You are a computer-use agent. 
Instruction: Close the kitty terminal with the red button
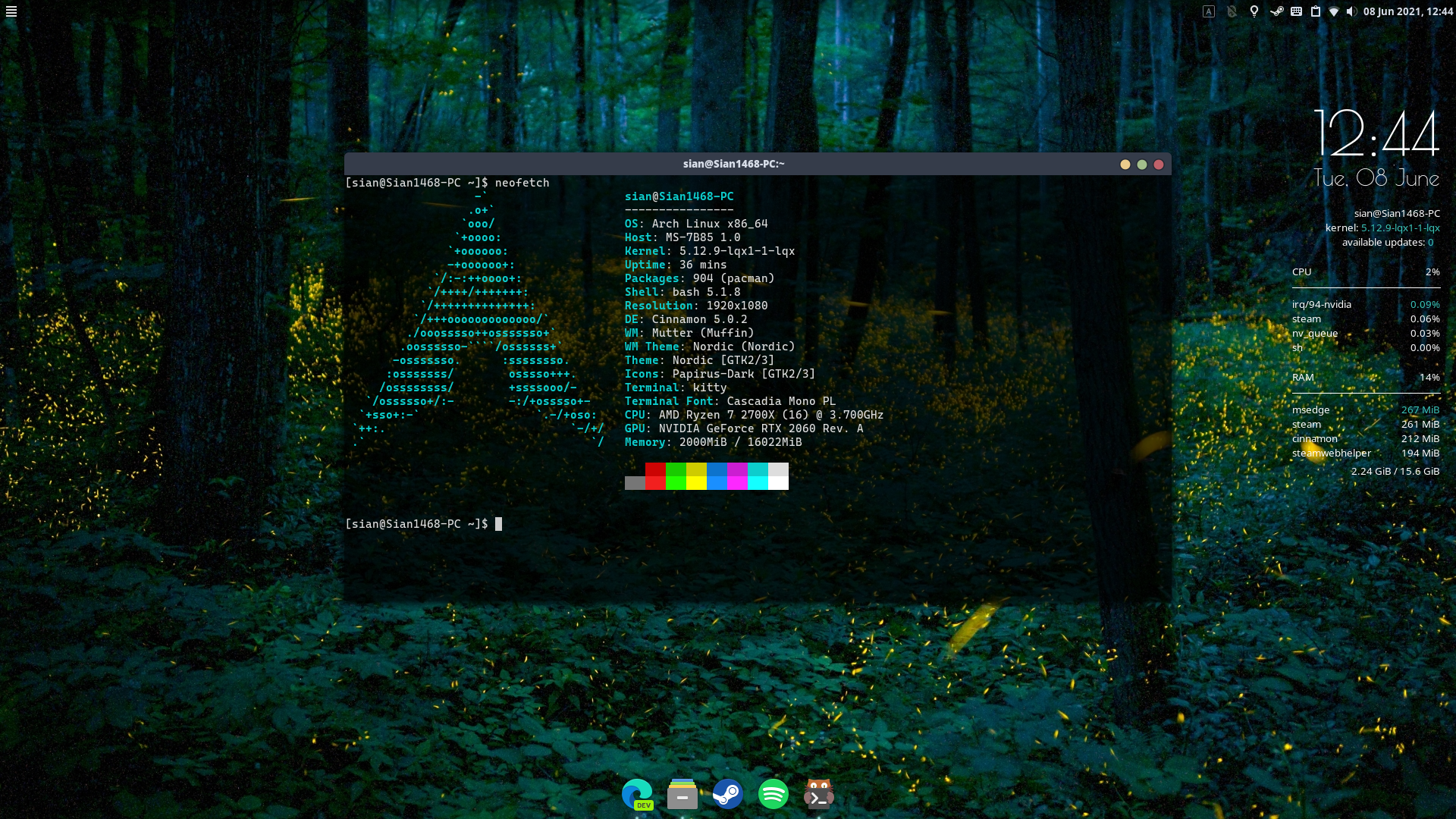pyautogui.click(x=1159, y=165)
